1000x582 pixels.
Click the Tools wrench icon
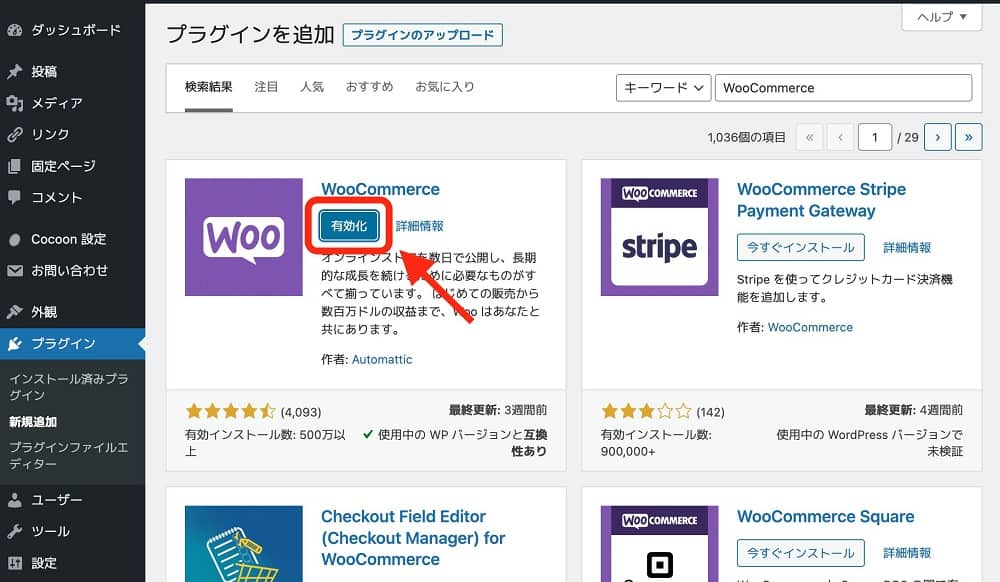(15, 531)
